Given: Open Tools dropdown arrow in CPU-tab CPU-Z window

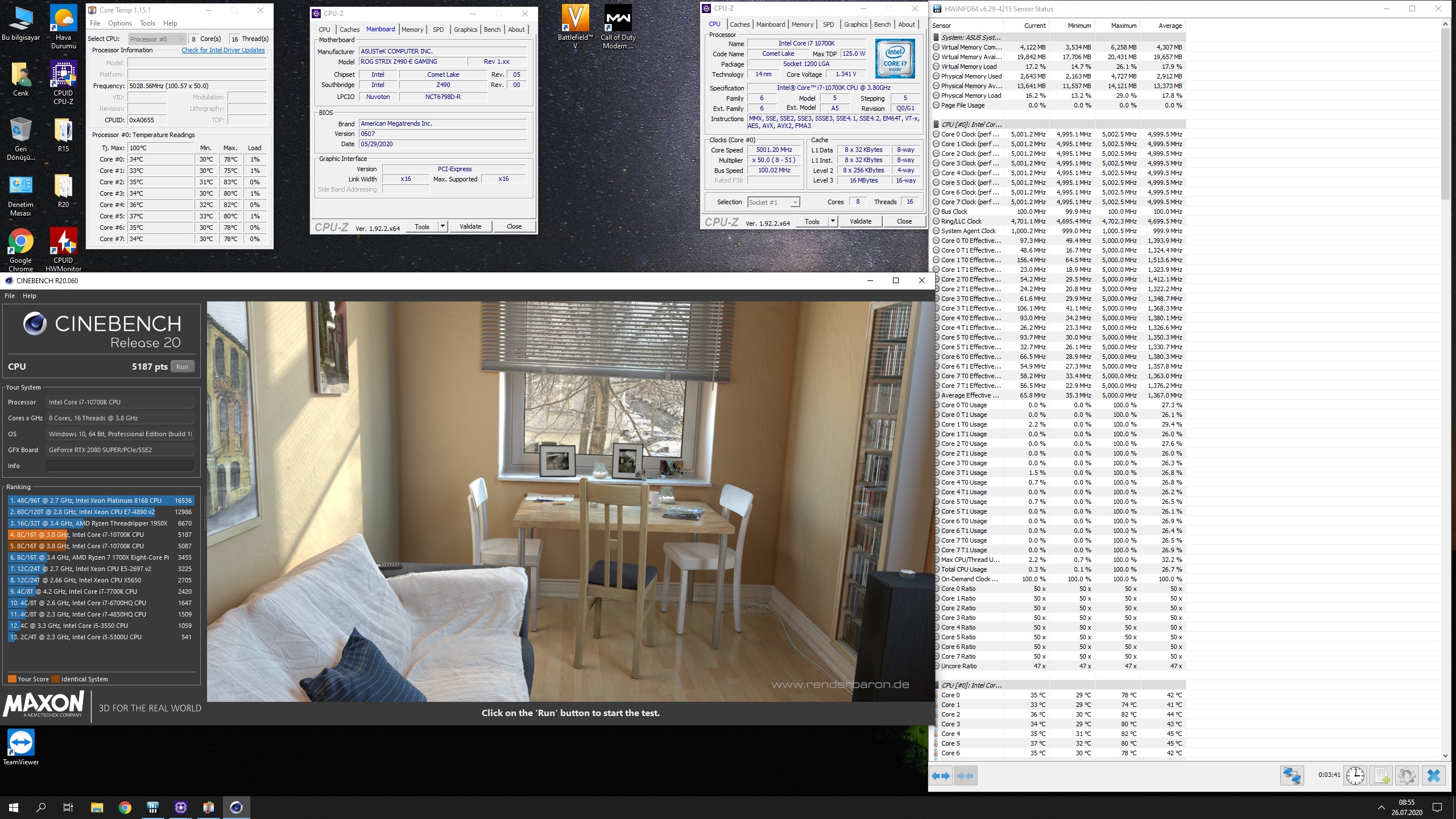Looking at the screenshot, I should (833, 221).
